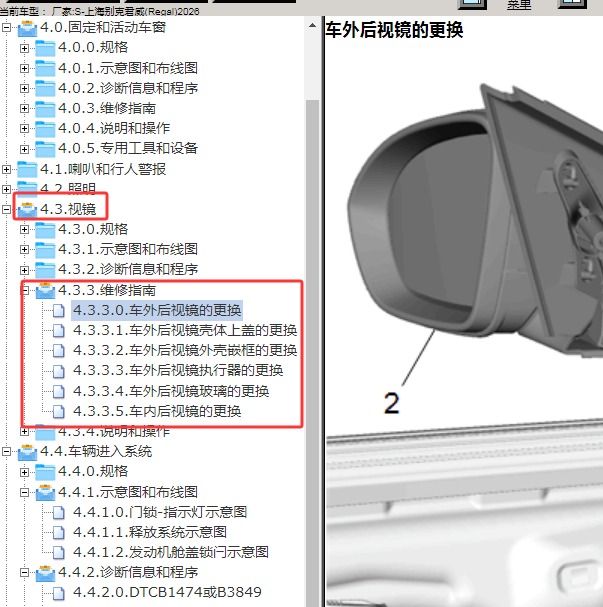Expand the 4.3.0.规格 node
Viewport: 603px width, 607px height.
tap(24, 230)
